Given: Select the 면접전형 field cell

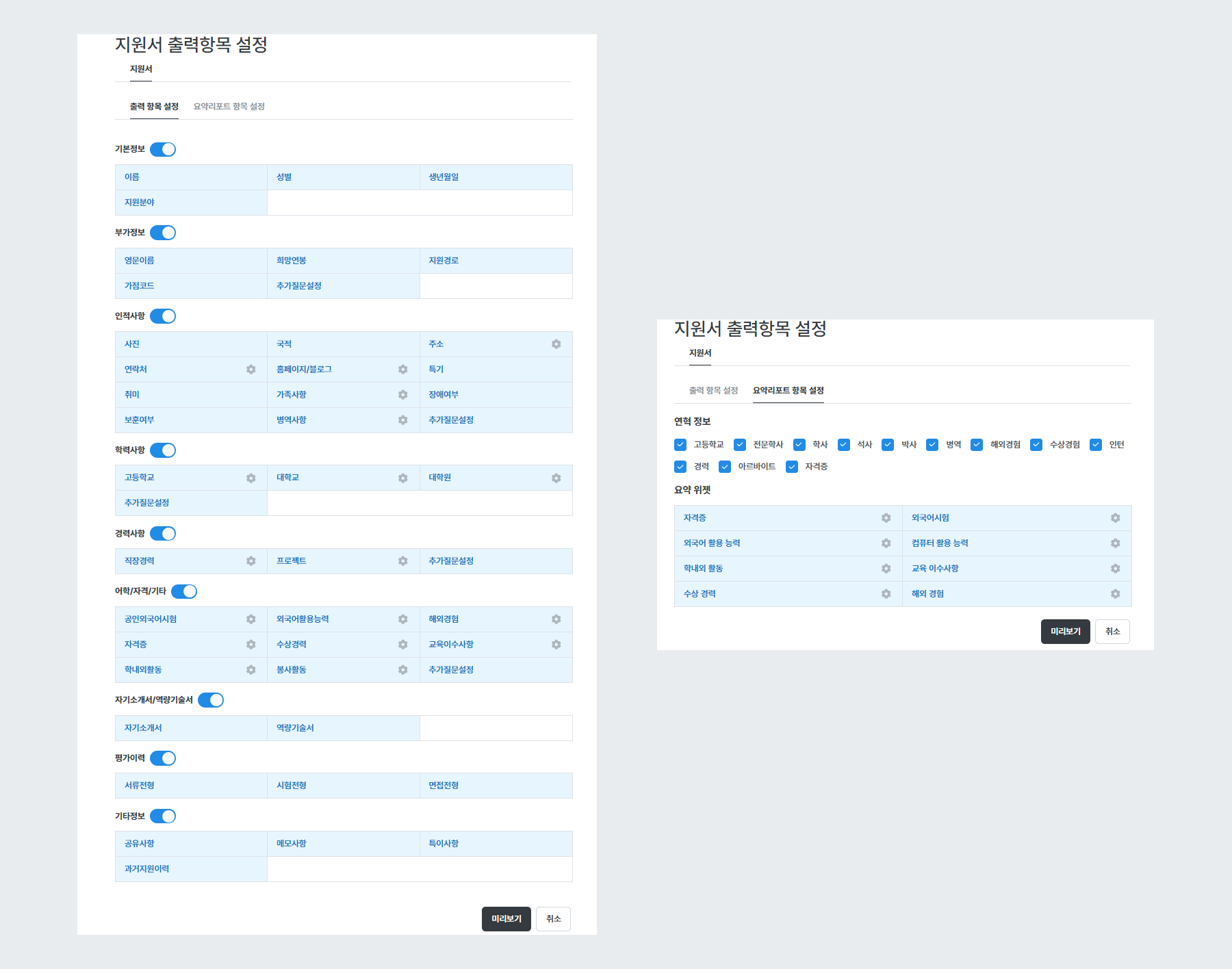Looking at the screenshot, I should coord(496,786).
